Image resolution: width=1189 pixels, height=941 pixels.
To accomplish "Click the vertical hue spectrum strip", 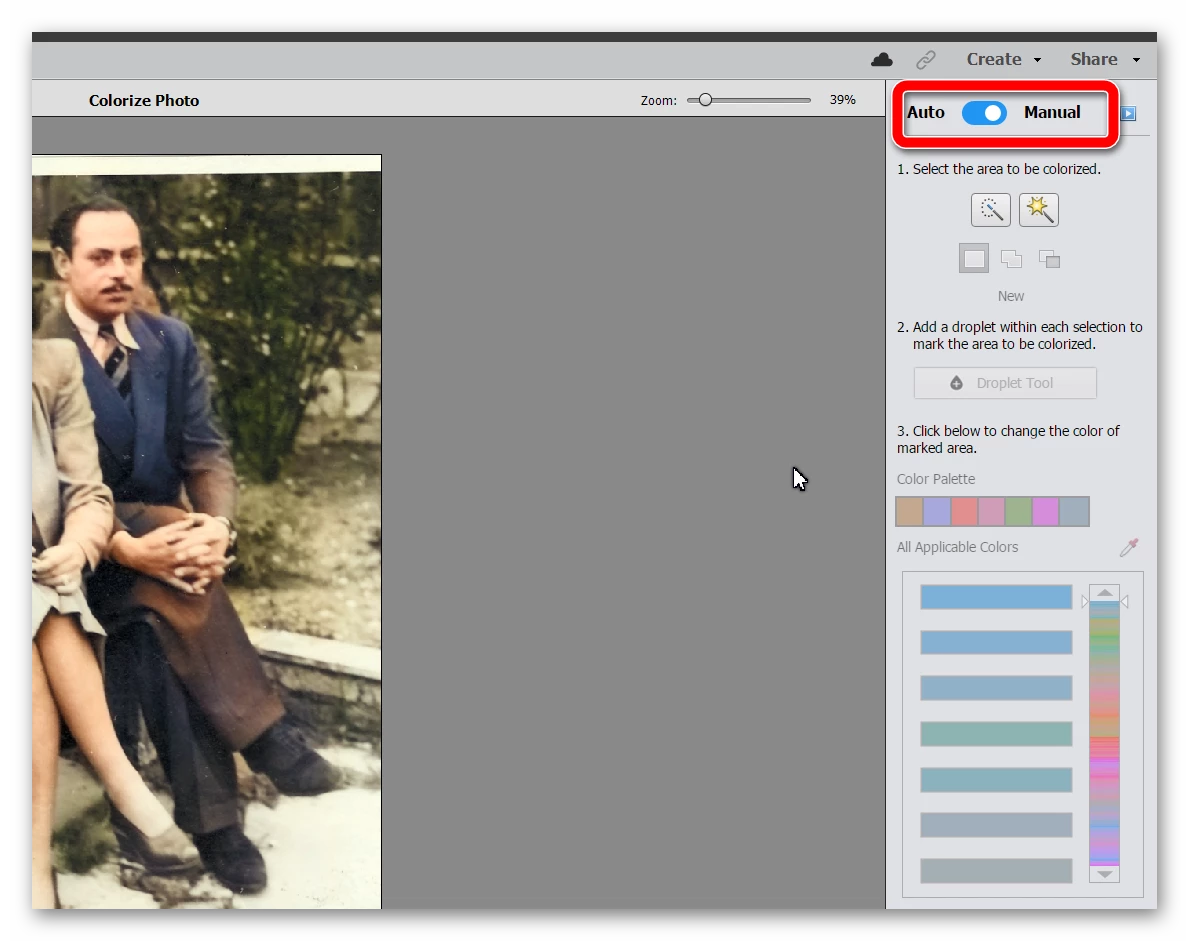I will coord(1105,733).
